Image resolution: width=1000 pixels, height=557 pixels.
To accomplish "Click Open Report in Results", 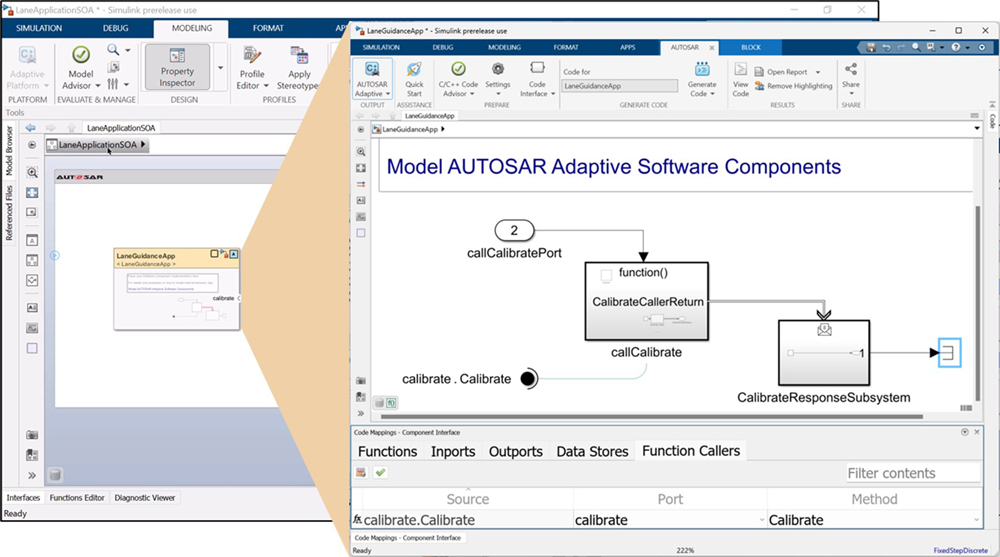I will (x=787, y=72).
